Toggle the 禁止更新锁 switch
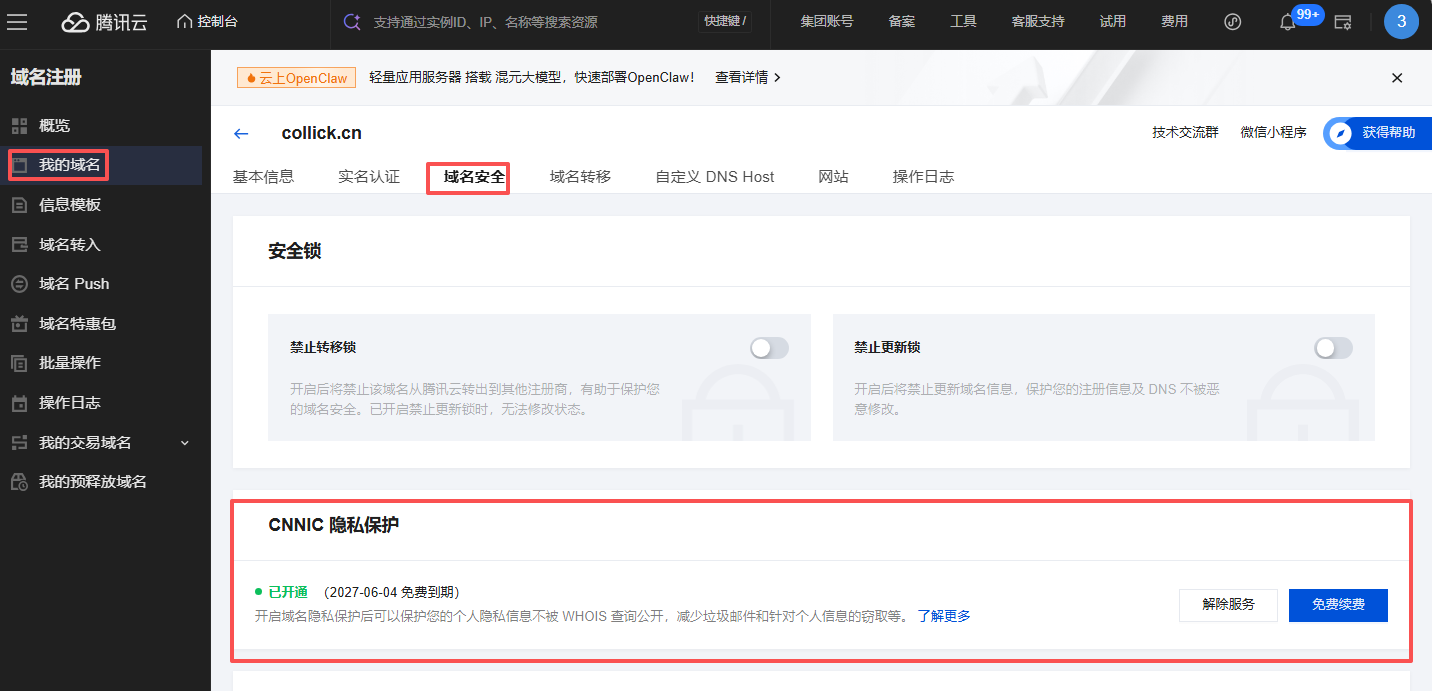 tap(1333, 348)
